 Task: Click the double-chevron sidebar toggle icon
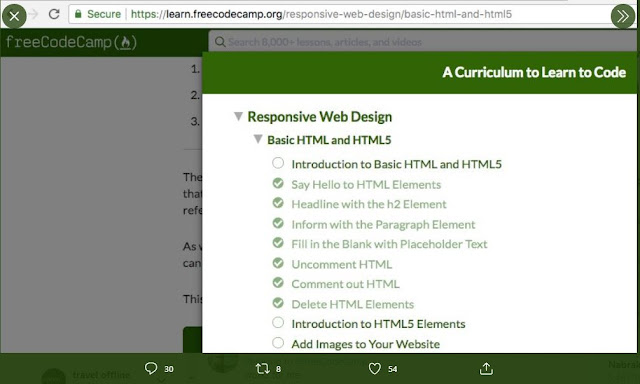(623, 16)
